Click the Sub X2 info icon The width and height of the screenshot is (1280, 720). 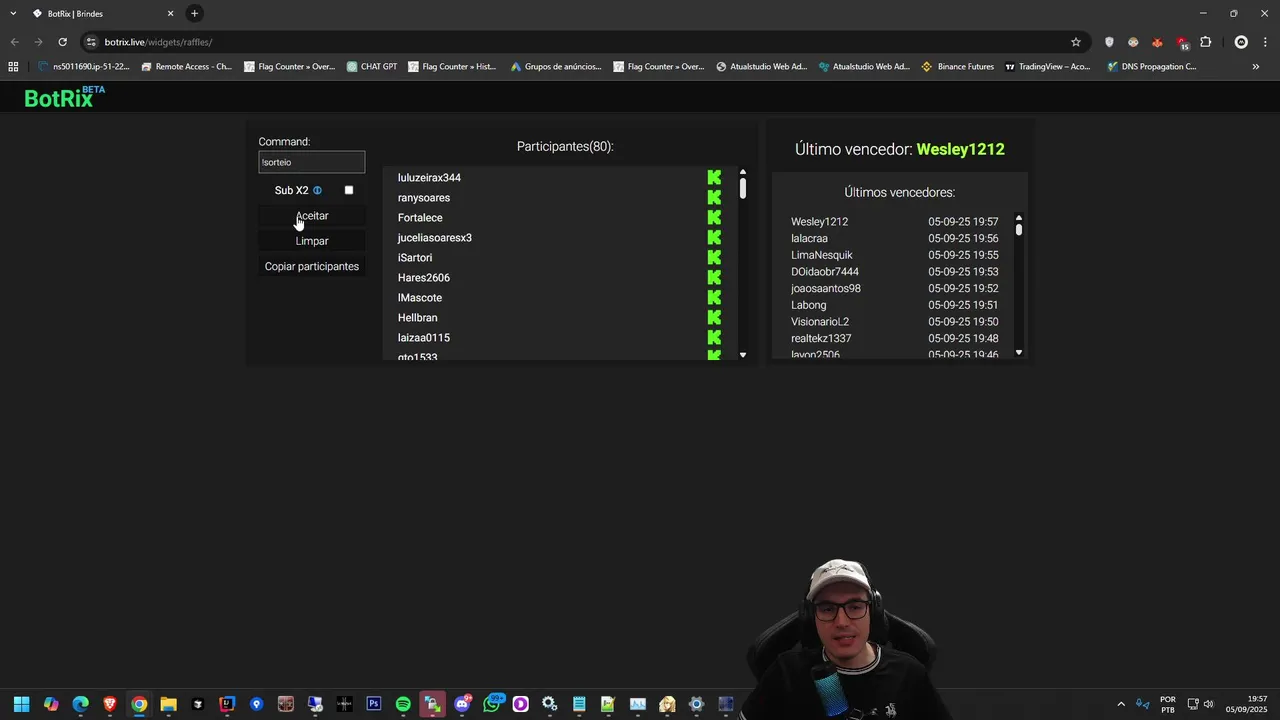point(317,190)
